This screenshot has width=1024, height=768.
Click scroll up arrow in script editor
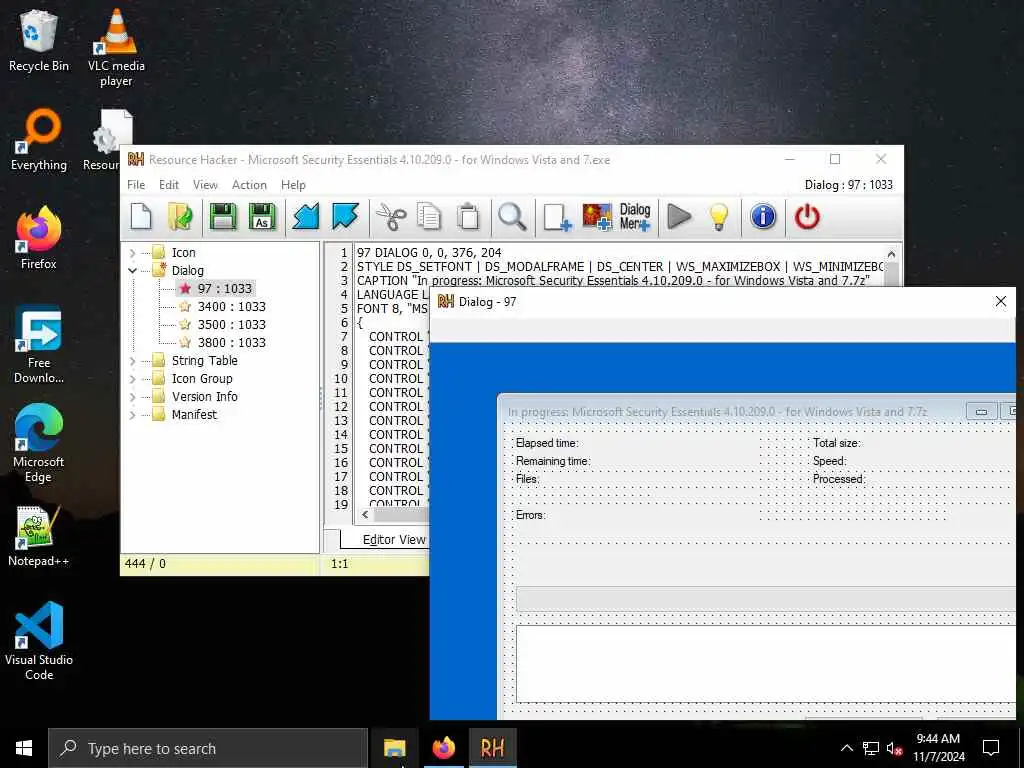pyautogui.click(x=891, y=254)
